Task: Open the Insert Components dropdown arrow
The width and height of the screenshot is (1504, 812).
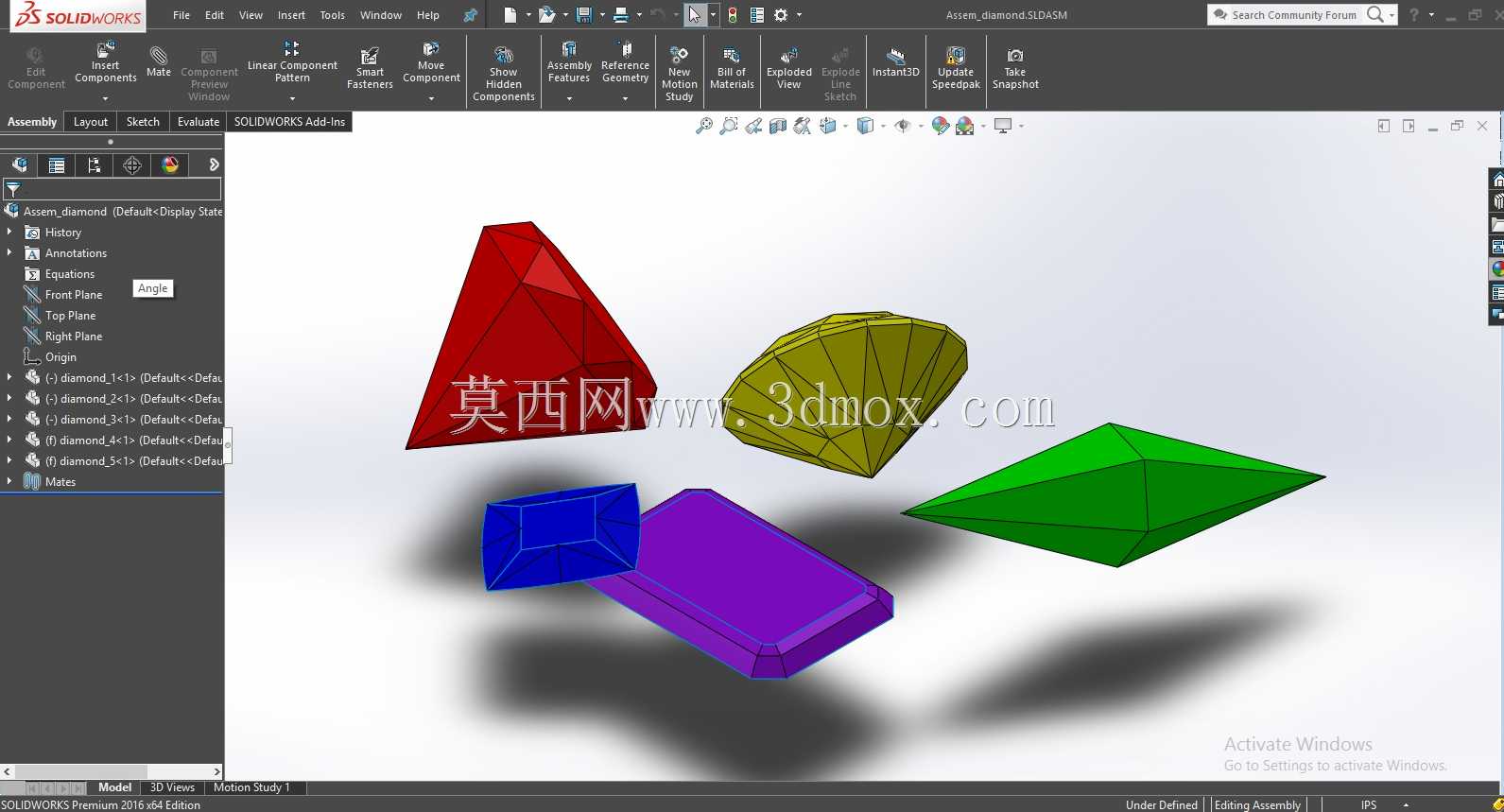Action: pyautogui.click(x=106, y=98)
